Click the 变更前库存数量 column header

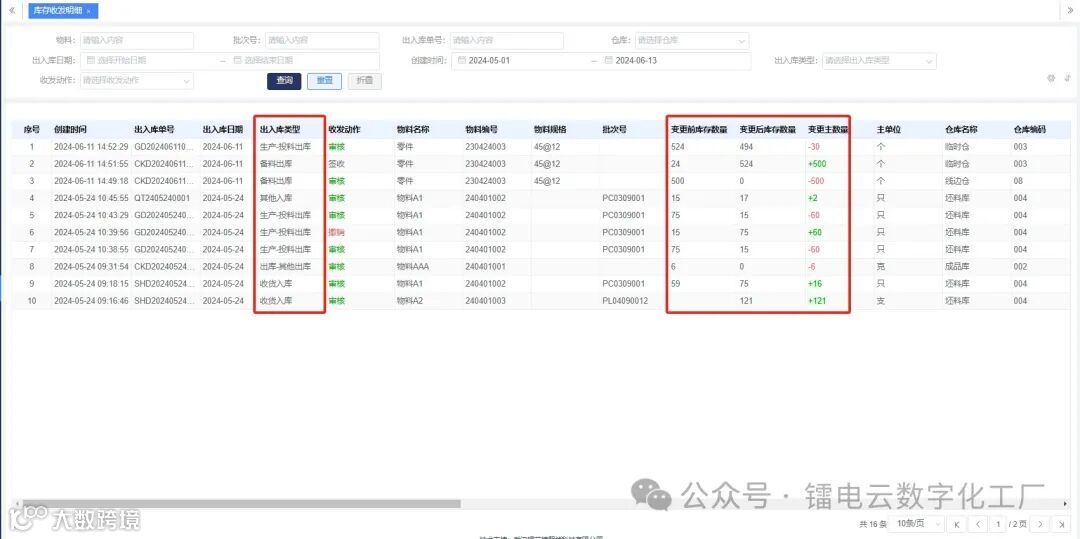(x=699, y=129)
